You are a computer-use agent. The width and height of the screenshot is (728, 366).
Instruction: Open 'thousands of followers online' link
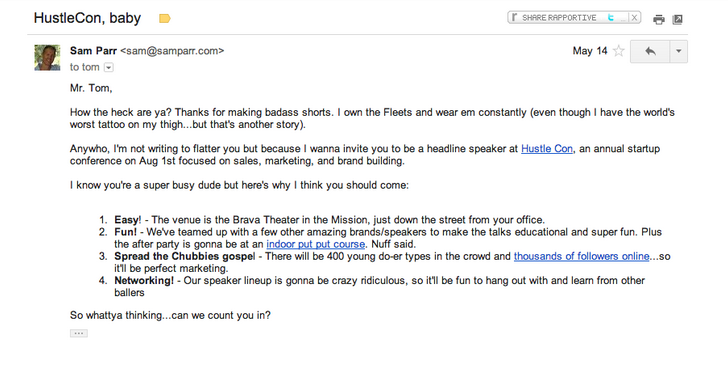[x=581, y=256]
